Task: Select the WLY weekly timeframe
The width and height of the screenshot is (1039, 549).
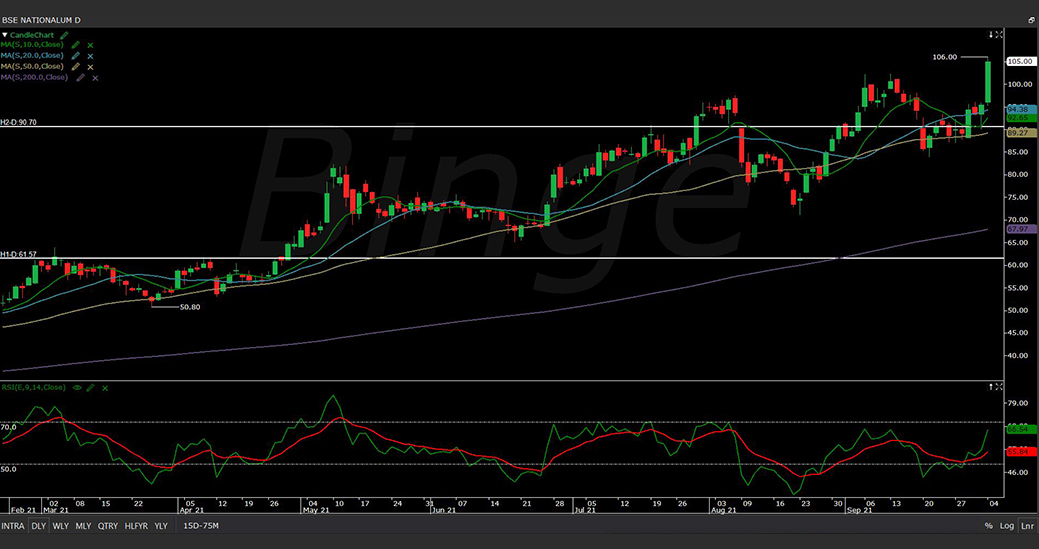Action: click(x=60, y=526)
